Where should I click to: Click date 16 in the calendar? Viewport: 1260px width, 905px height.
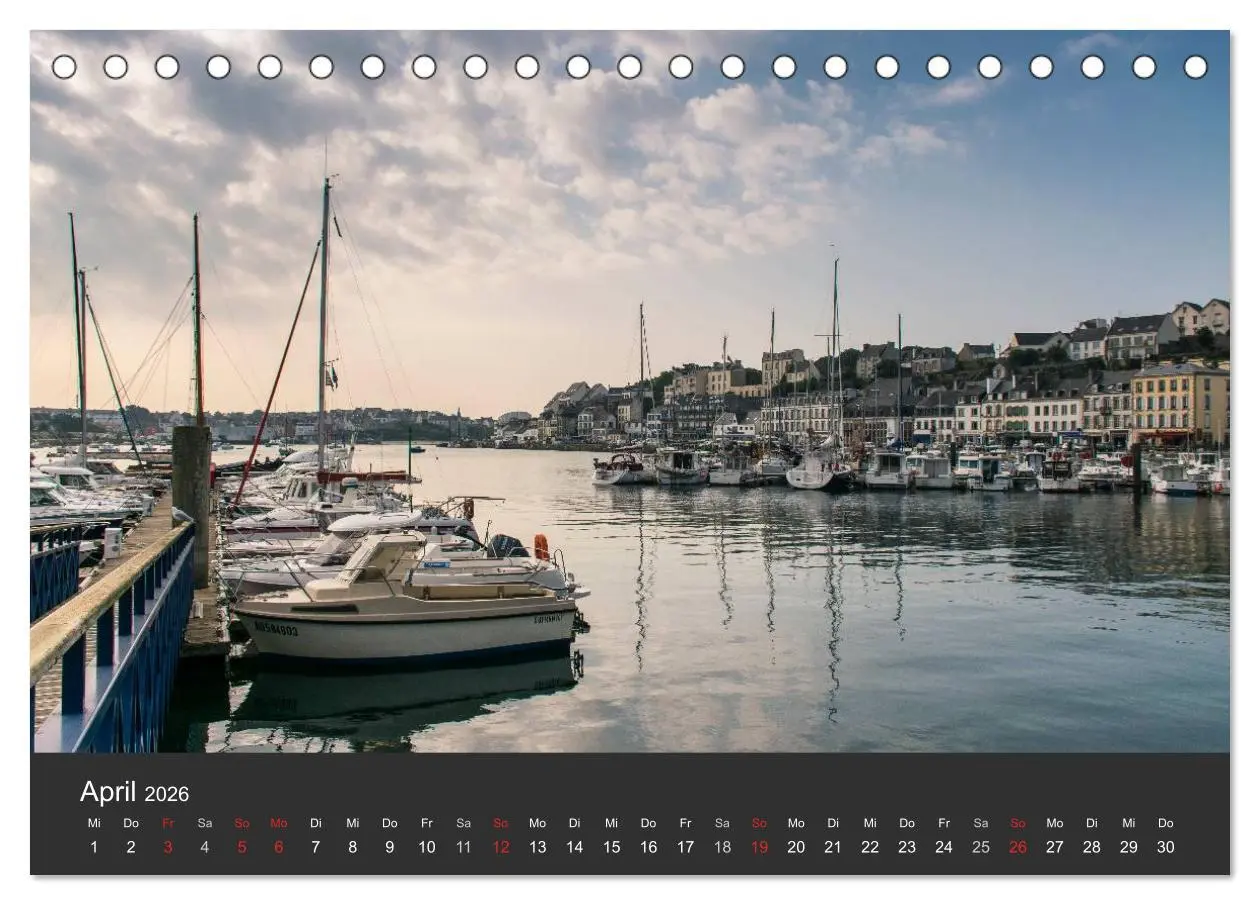point(649,847)
